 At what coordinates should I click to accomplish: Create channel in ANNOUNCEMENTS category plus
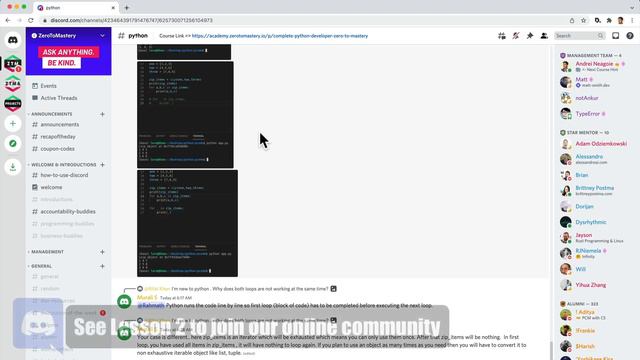click(102, 114)
